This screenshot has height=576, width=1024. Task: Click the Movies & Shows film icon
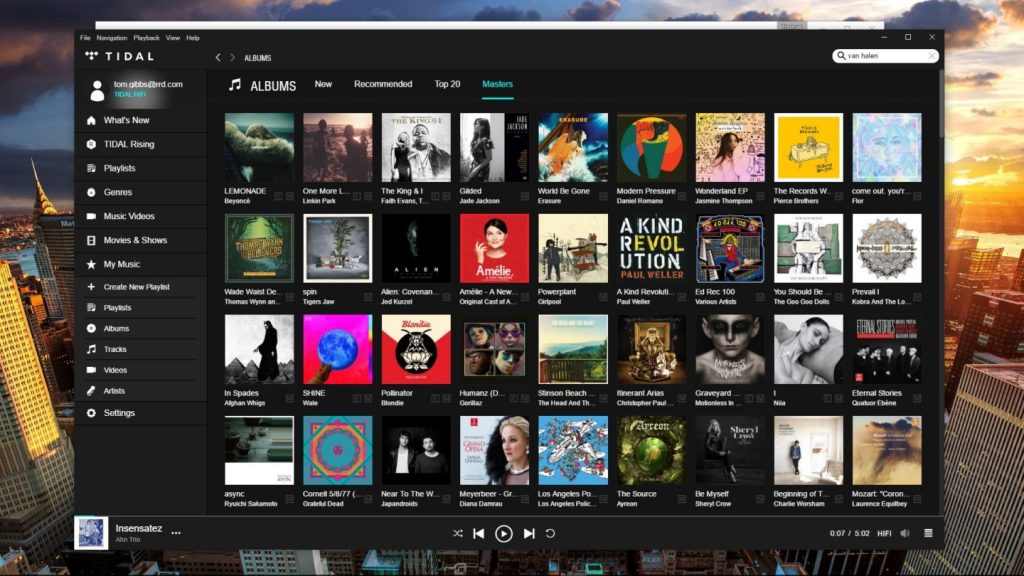pos(91,240)
